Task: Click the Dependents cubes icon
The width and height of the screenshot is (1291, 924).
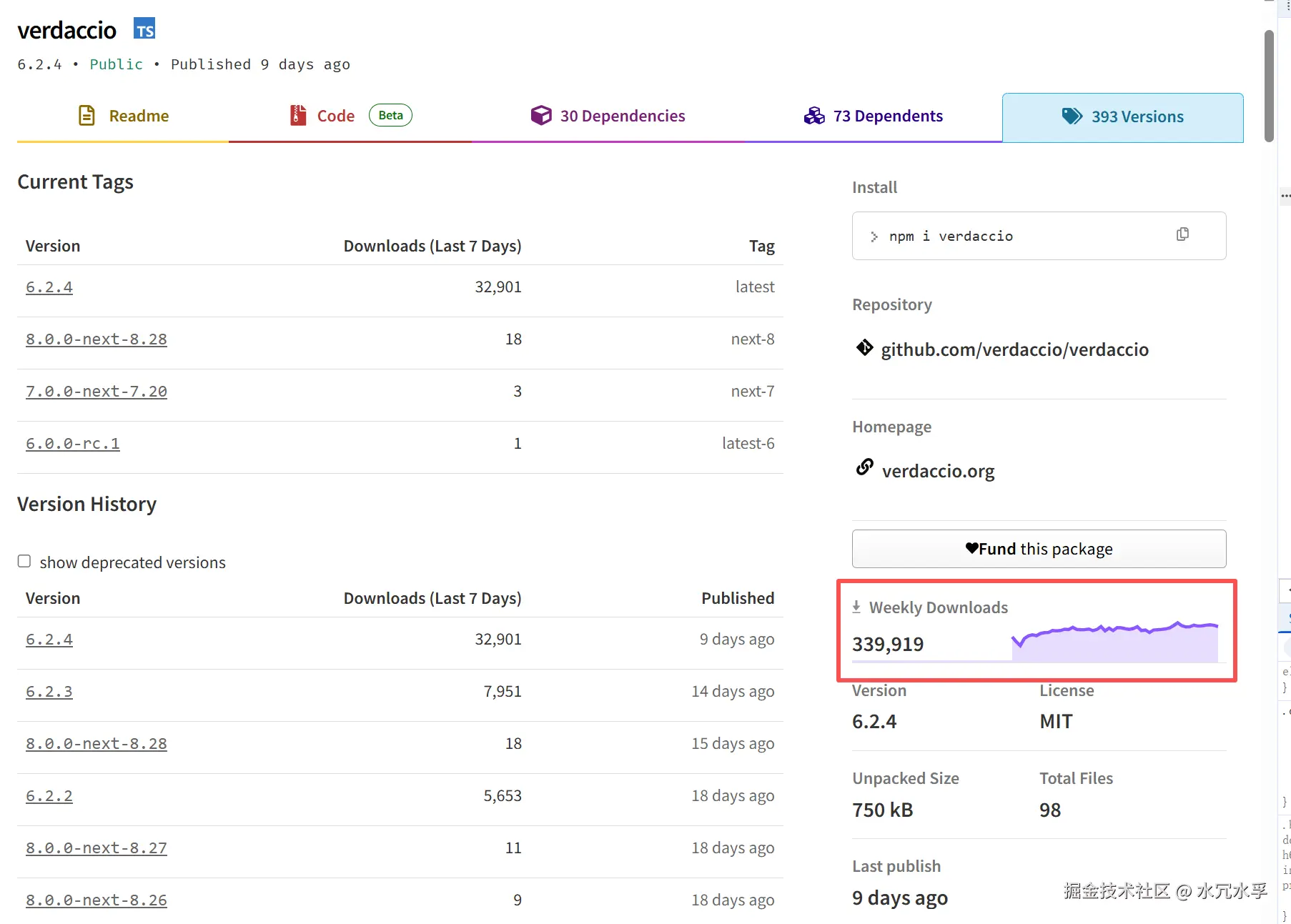Action: click(814, 116)
